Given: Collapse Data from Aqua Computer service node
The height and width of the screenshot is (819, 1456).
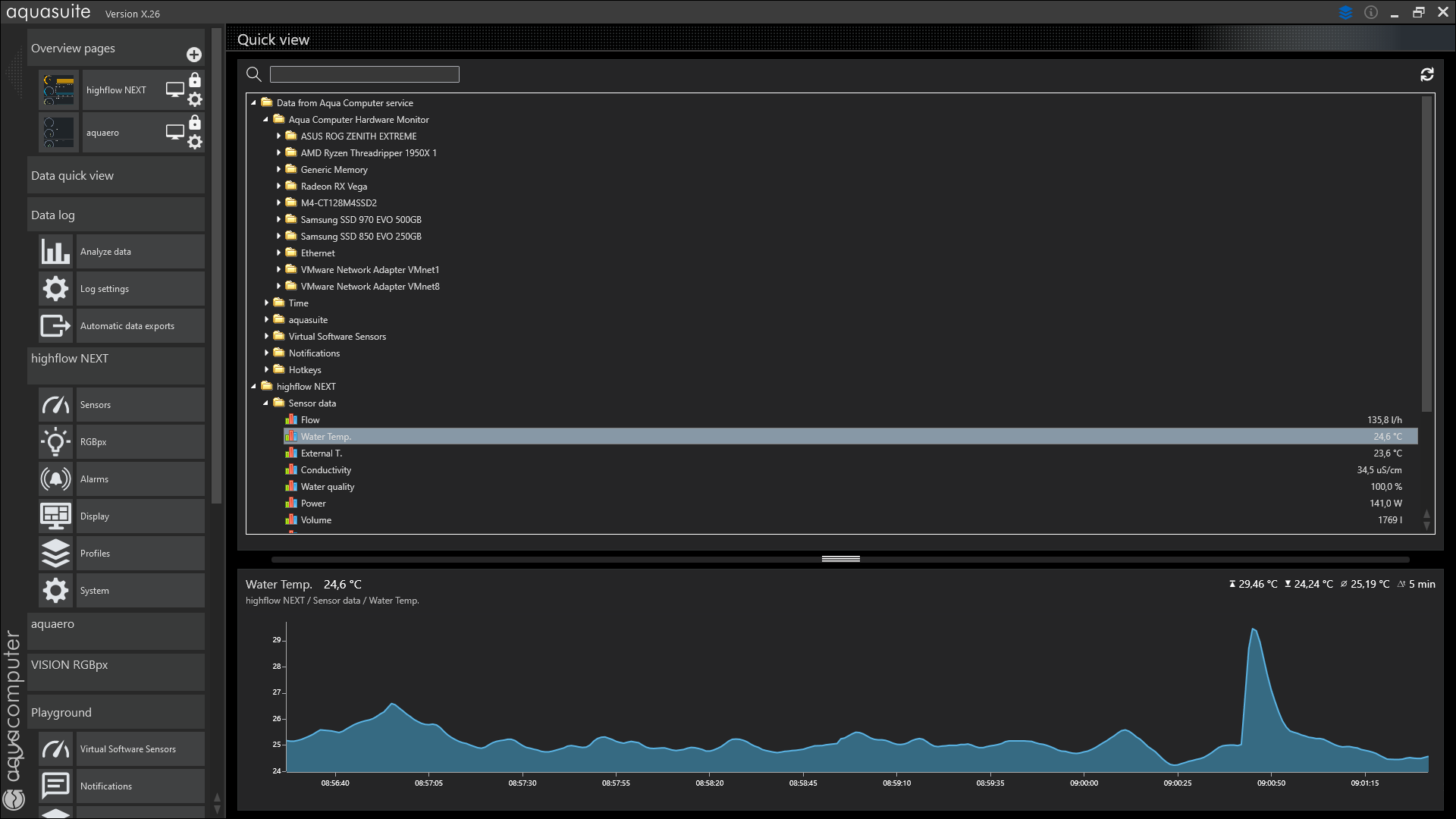Looking at the screenshot, I should (254, 103).
